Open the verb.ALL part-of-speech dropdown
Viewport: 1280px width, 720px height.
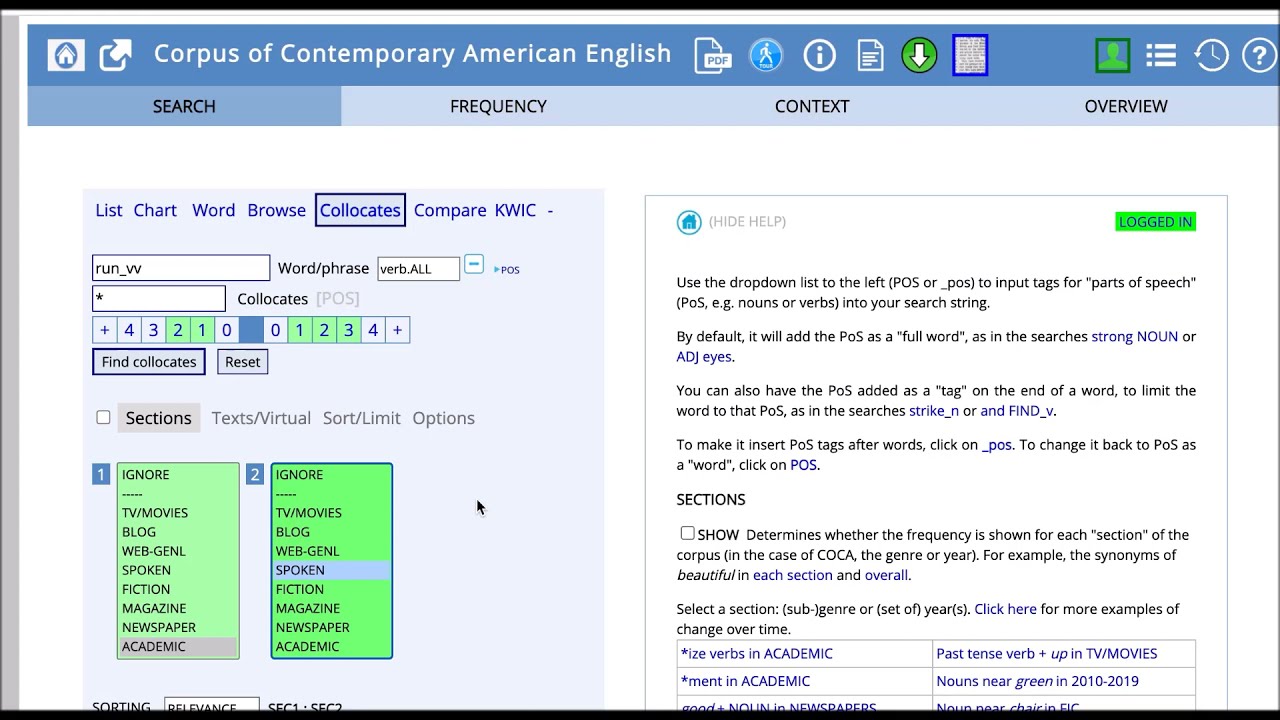[418, 268]
